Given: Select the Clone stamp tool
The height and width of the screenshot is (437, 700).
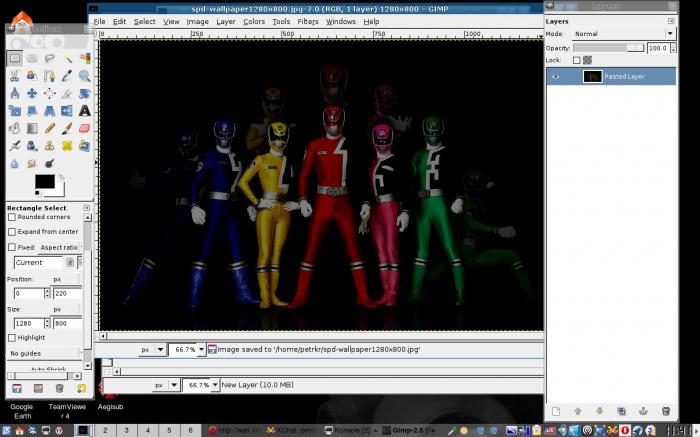Looking at the screenshot, I should pos(50,146).
